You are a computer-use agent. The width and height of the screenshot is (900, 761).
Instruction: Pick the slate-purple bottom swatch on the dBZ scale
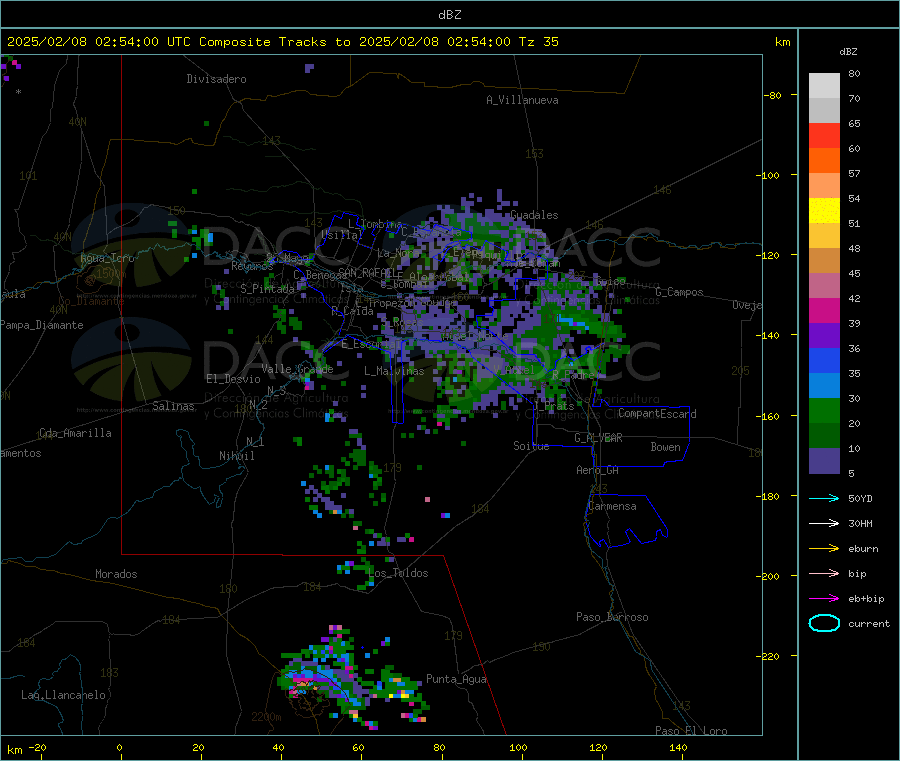[x=824, y=461]
